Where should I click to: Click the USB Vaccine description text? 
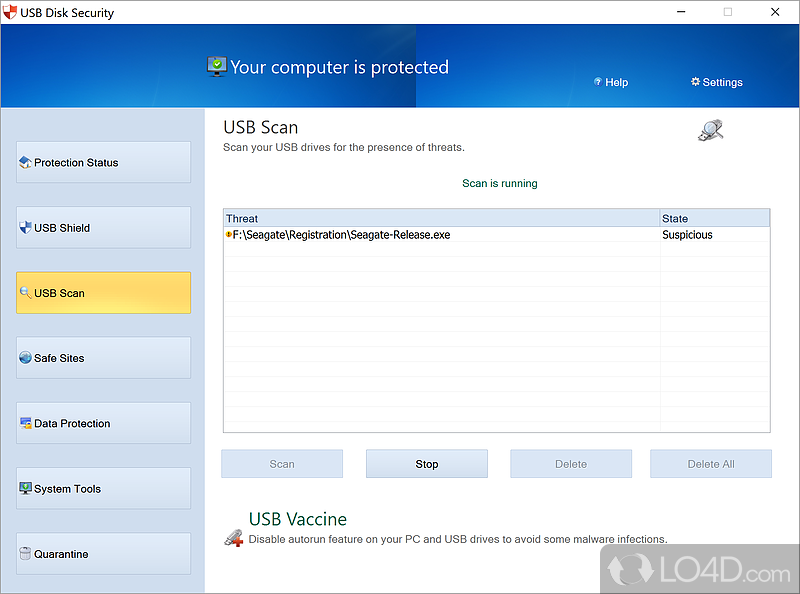(x=458, y=539)
